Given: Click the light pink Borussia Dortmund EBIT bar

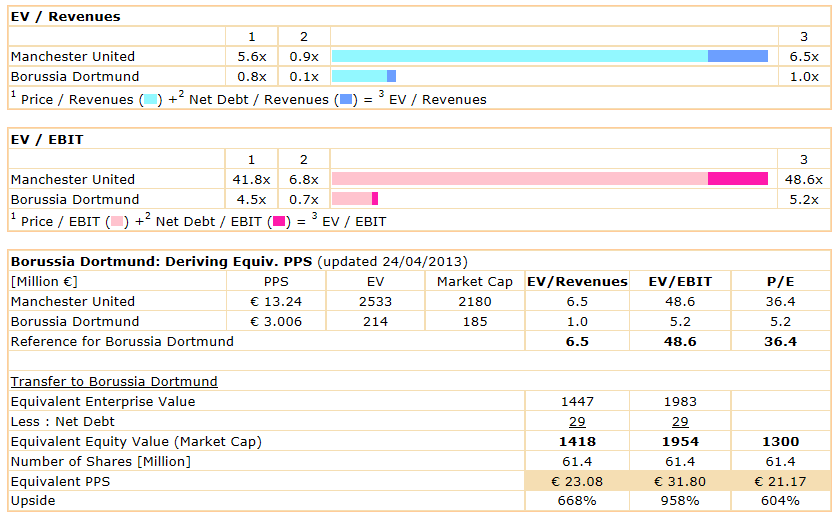Looking at the screenshot, I should coord(352,199).
